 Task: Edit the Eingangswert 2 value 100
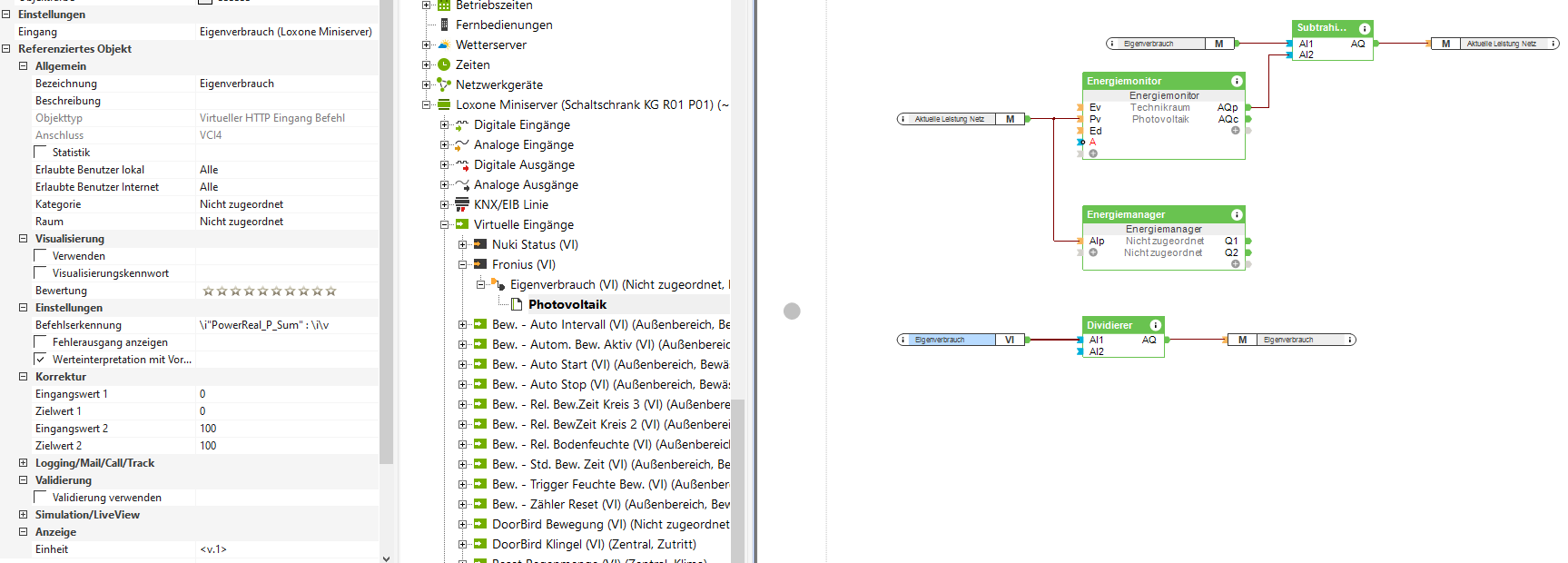[x=288, y=429]
